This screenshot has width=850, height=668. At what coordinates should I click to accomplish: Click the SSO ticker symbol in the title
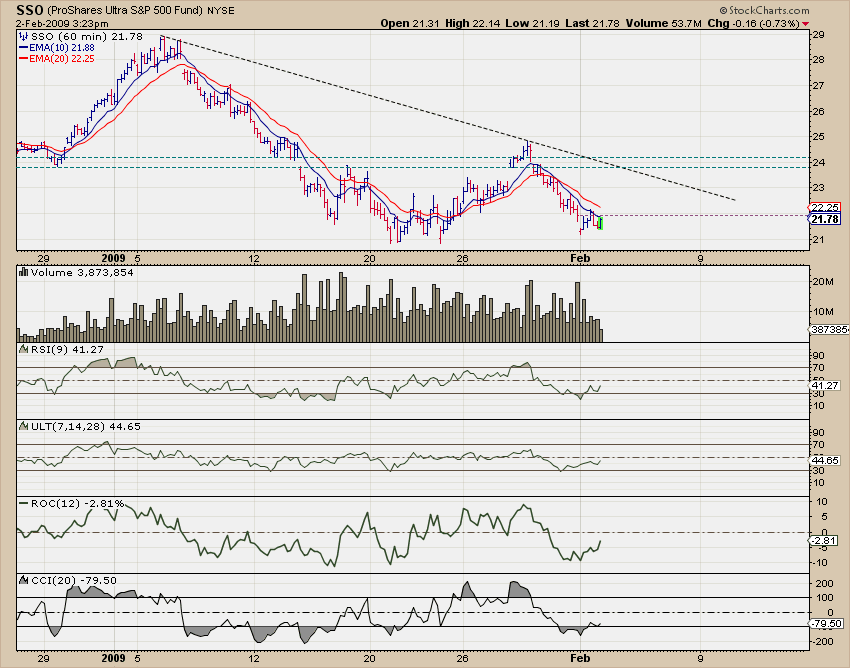[29, 10]
